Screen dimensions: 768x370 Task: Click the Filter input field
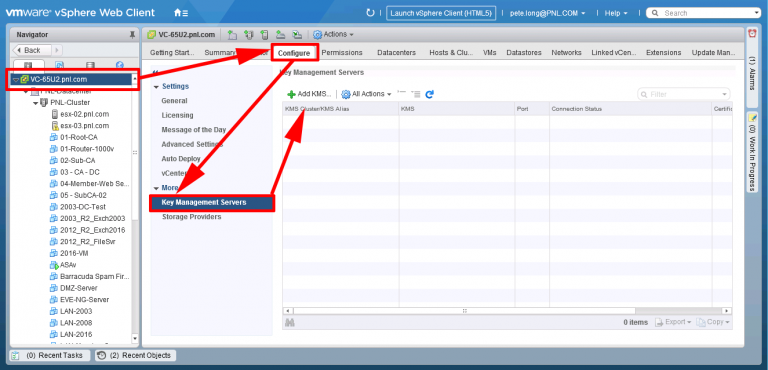point(684,94)
